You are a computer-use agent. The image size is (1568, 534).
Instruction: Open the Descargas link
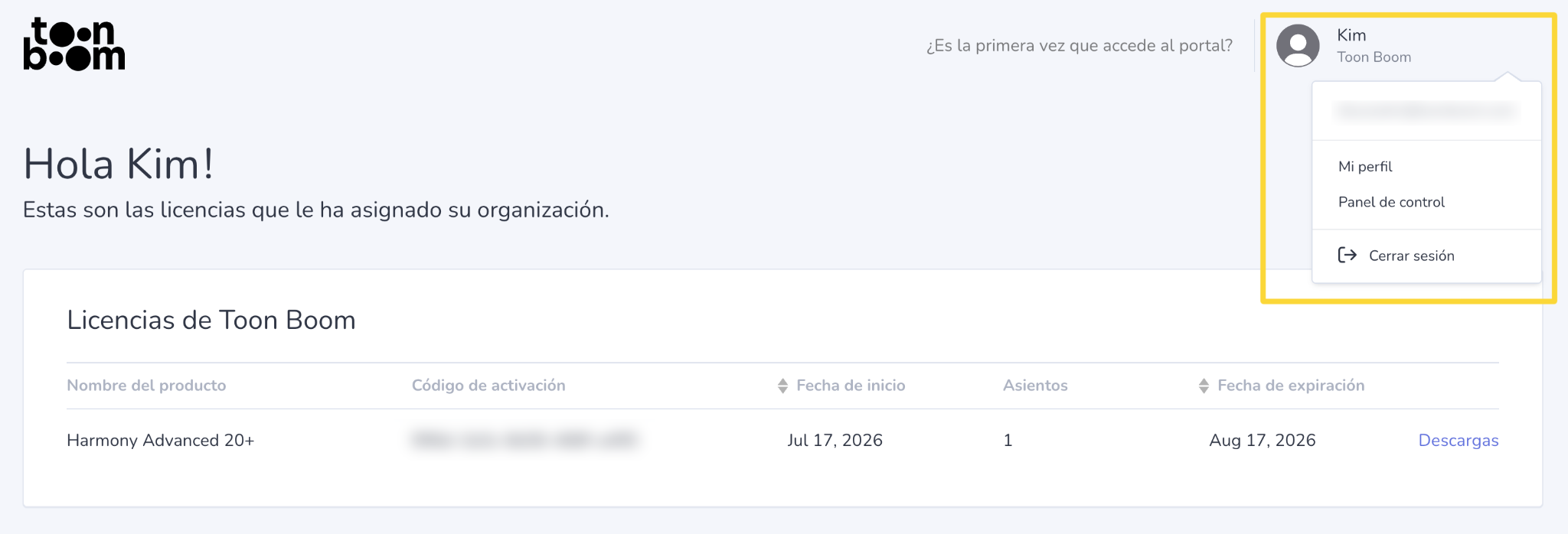(x=1458, y=440)
